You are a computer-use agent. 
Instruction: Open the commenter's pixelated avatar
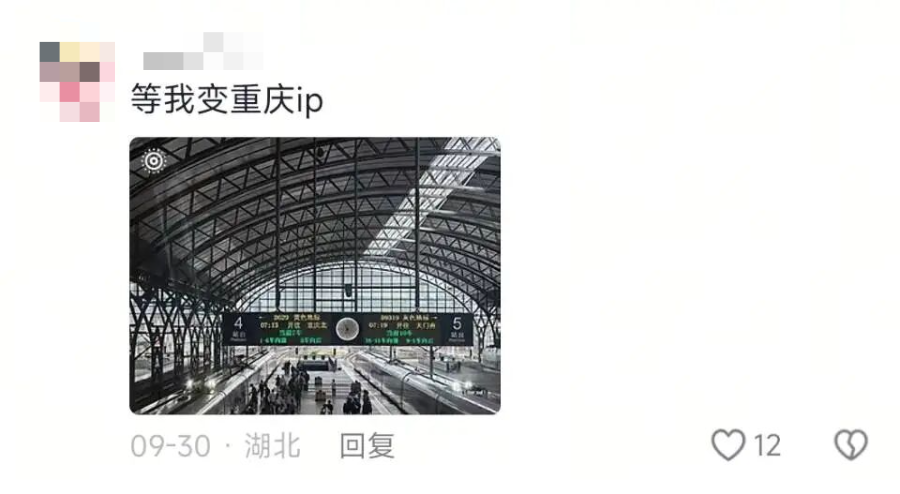click(x=77, y=81)
